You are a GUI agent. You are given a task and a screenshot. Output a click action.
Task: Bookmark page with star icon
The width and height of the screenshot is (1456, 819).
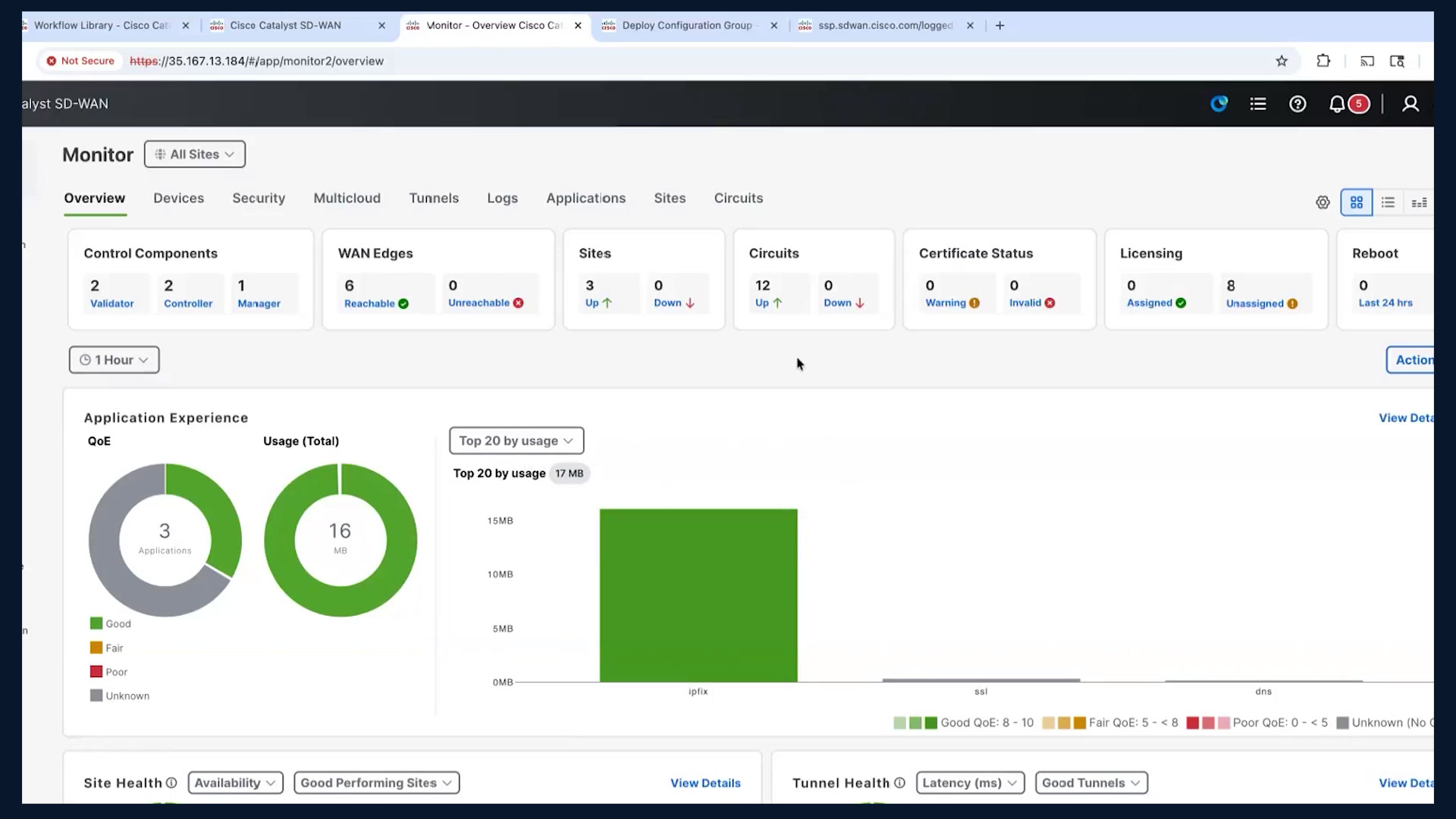pos(1282,61)
